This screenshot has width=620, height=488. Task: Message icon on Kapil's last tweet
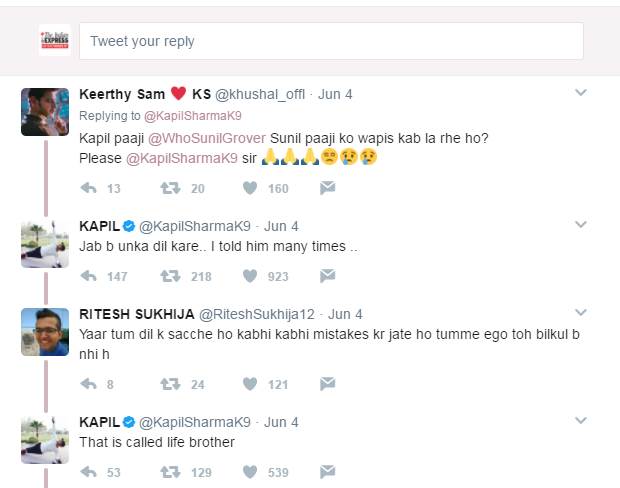pos(327,471)
